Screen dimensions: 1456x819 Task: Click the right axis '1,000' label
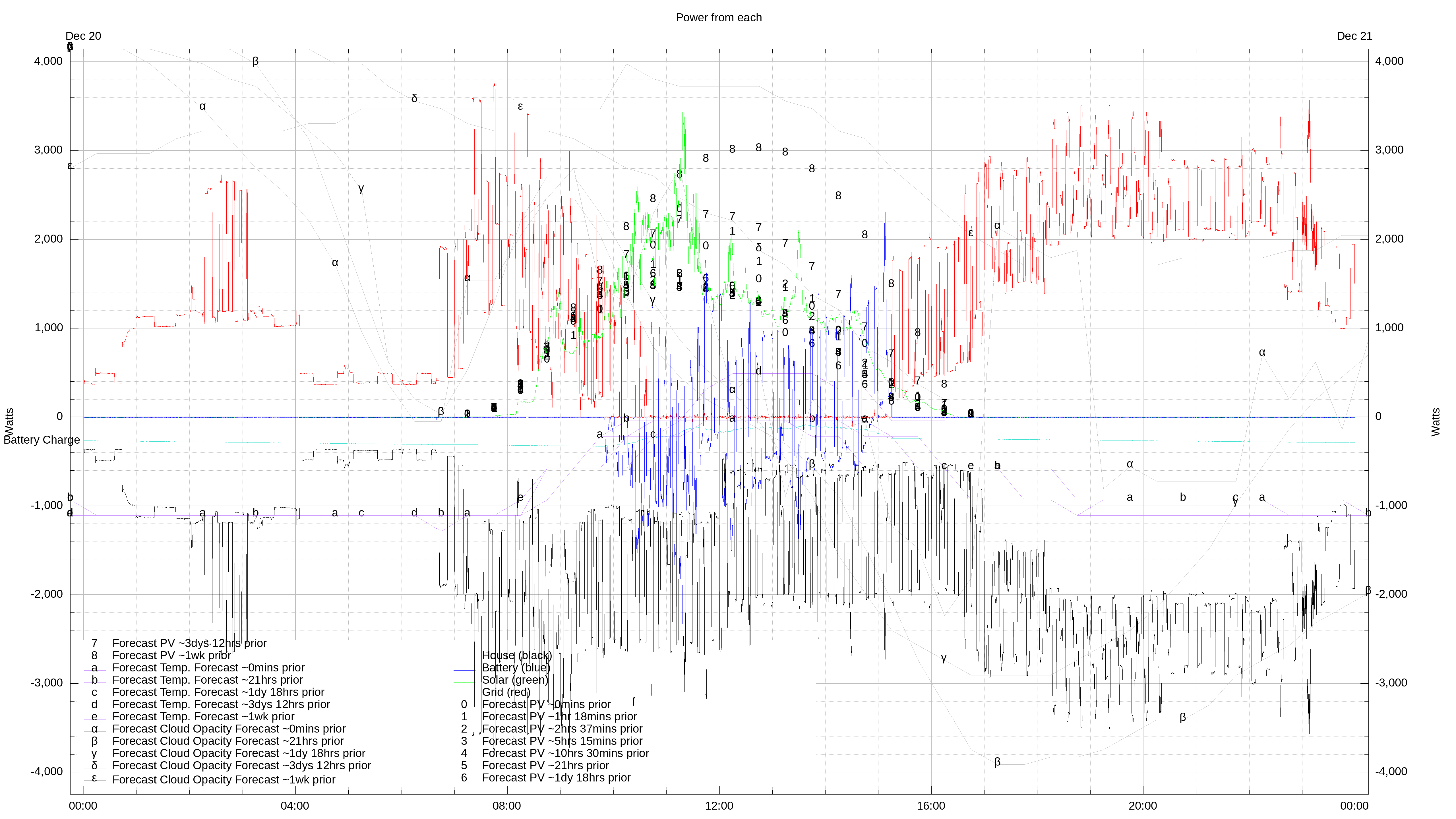click(x=1389, y=327)
